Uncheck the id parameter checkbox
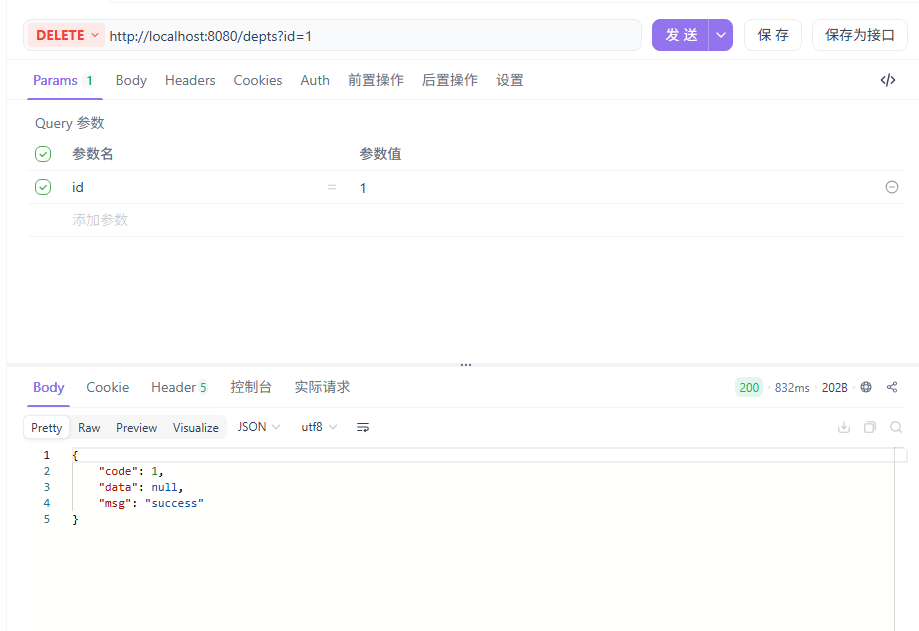The width and height of the screenshot is (919, 631). 43,187
